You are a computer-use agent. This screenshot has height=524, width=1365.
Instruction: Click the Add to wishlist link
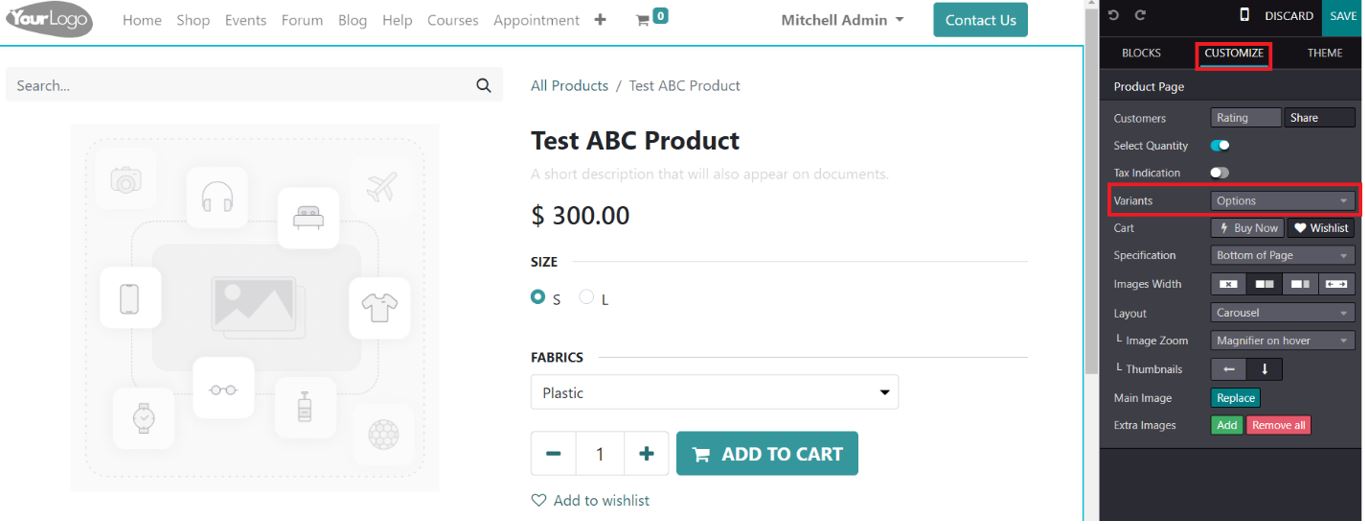coord(590,500)
